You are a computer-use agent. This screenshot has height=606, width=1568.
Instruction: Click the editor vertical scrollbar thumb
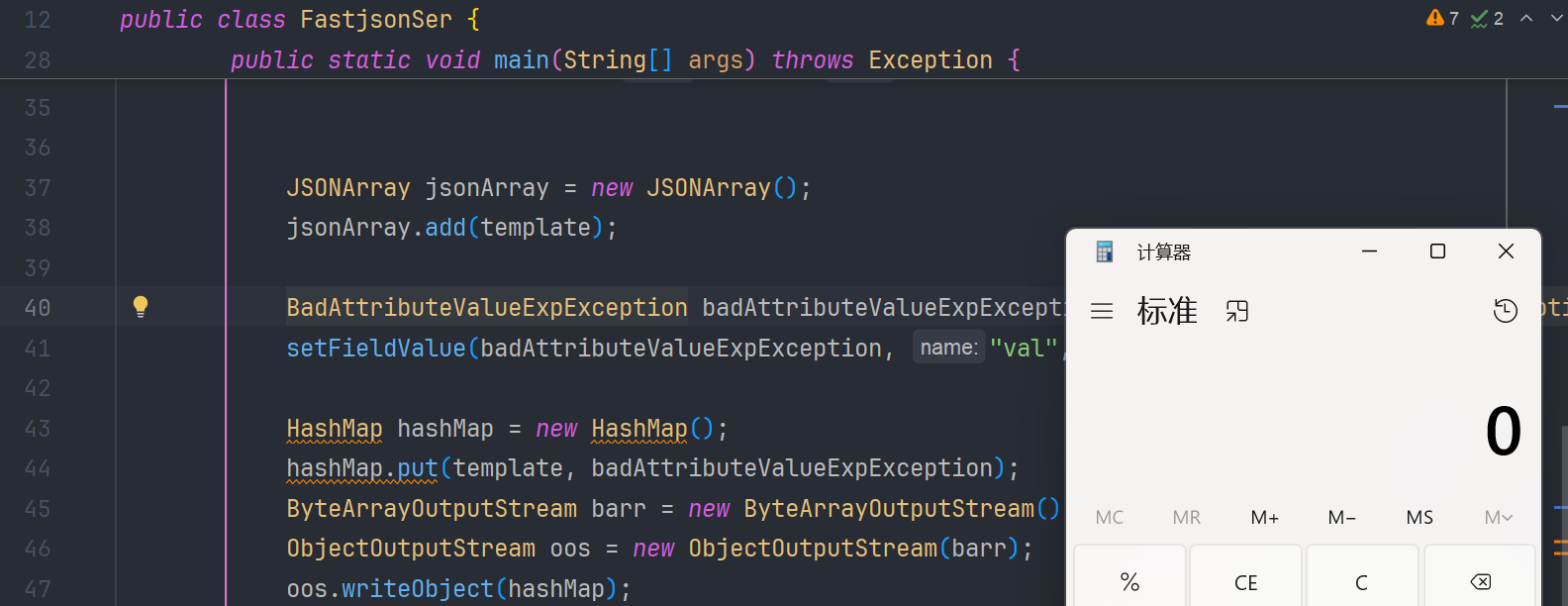[1564, 515]
